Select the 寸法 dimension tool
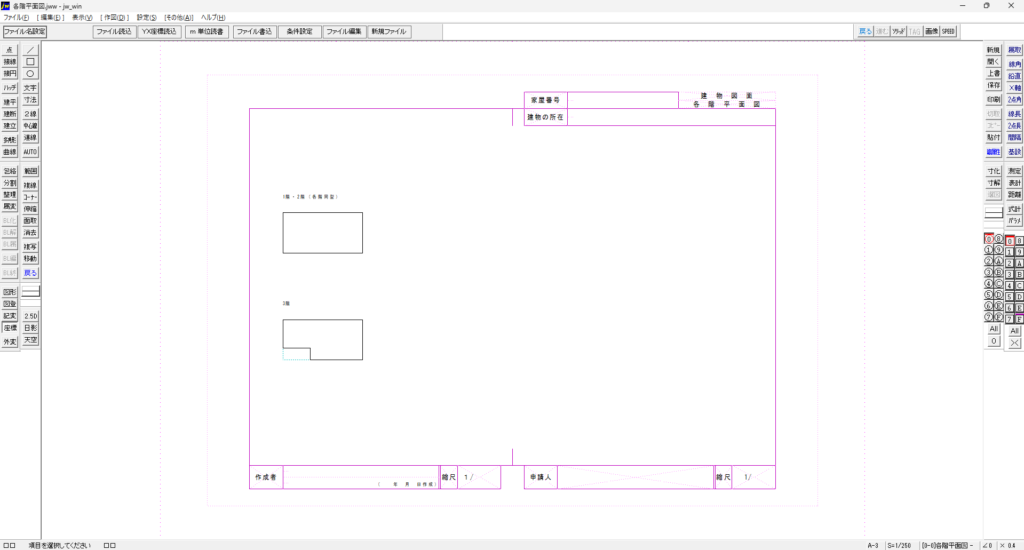1024x550 pixels. [30, 100]
